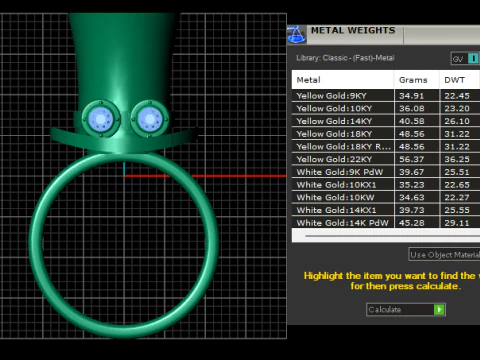
Task: Click the Metal column header
Action: pos(343,80)
